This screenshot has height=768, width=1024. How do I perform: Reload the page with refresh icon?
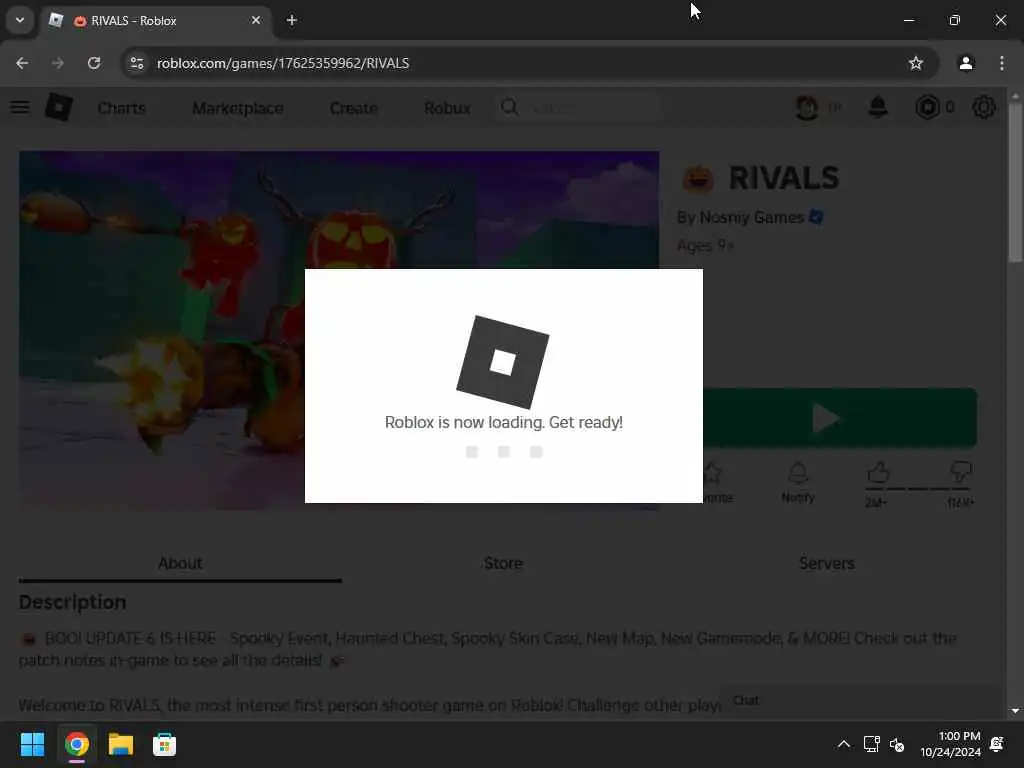(x=94, y=63)
